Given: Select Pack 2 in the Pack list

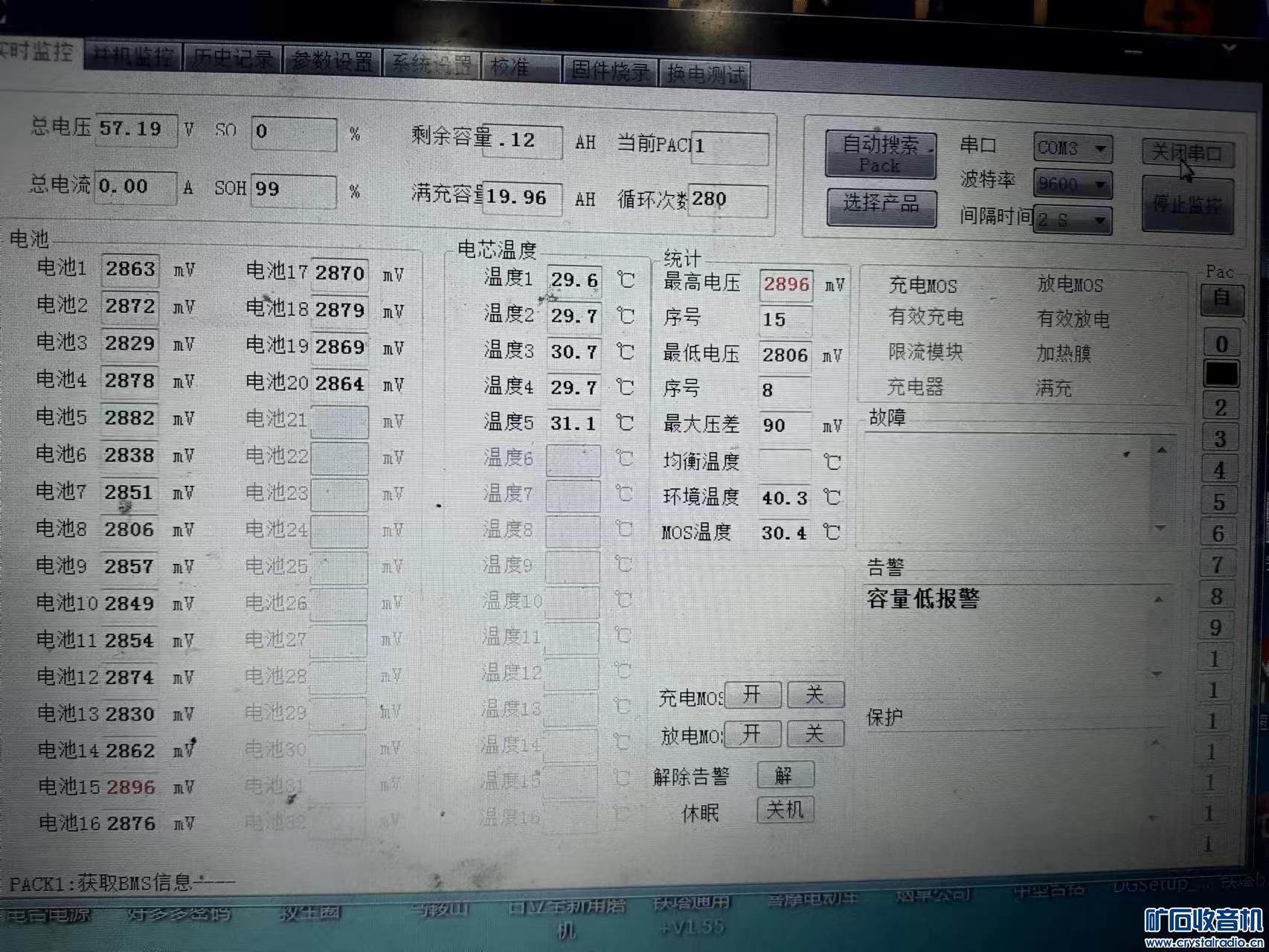Looking at the screenshot, I should (x=1221, y=408).
